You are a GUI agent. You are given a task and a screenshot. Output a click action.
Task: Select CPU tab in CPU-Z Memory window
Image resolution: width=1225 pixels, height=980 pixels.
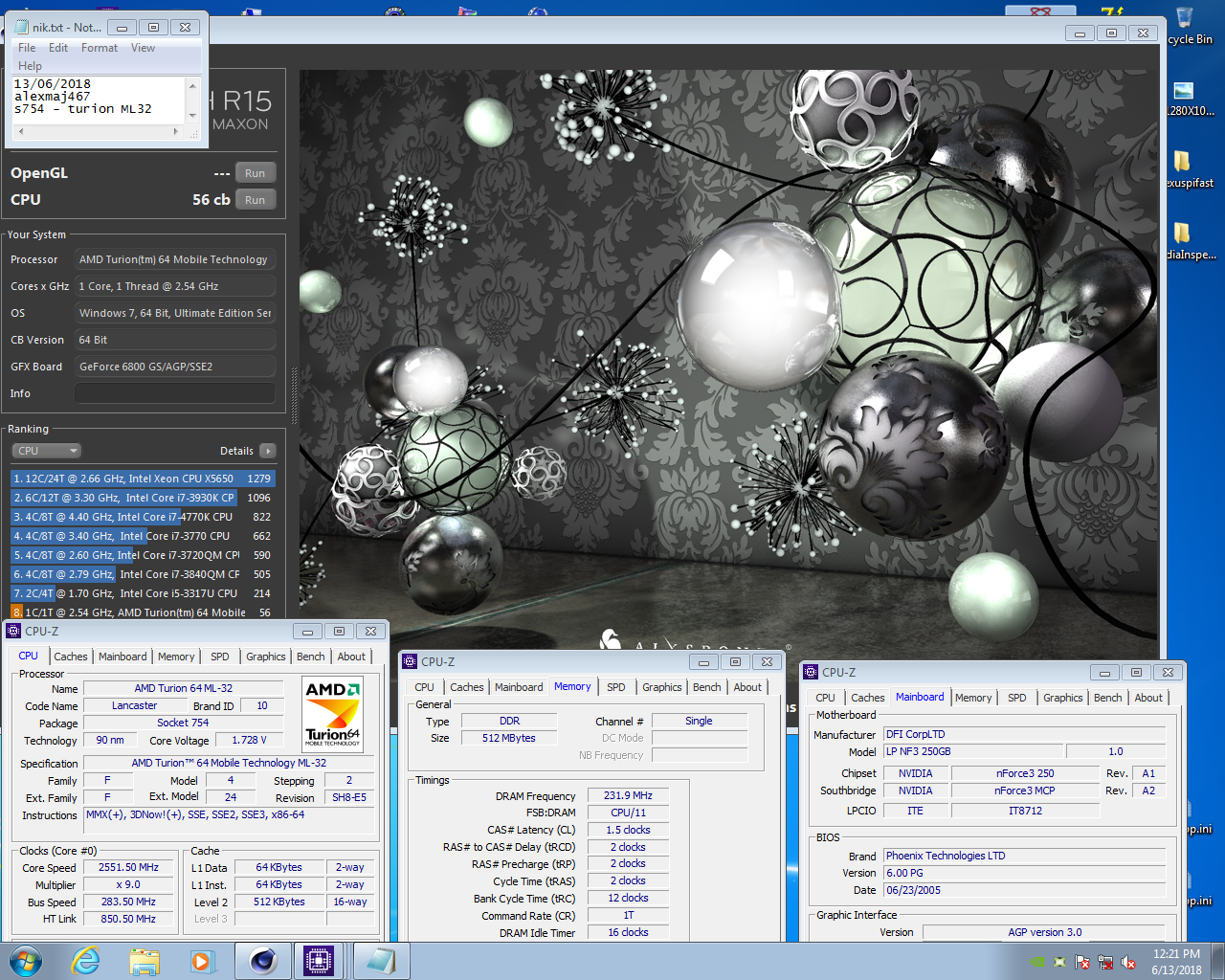[x=424, y=687]
